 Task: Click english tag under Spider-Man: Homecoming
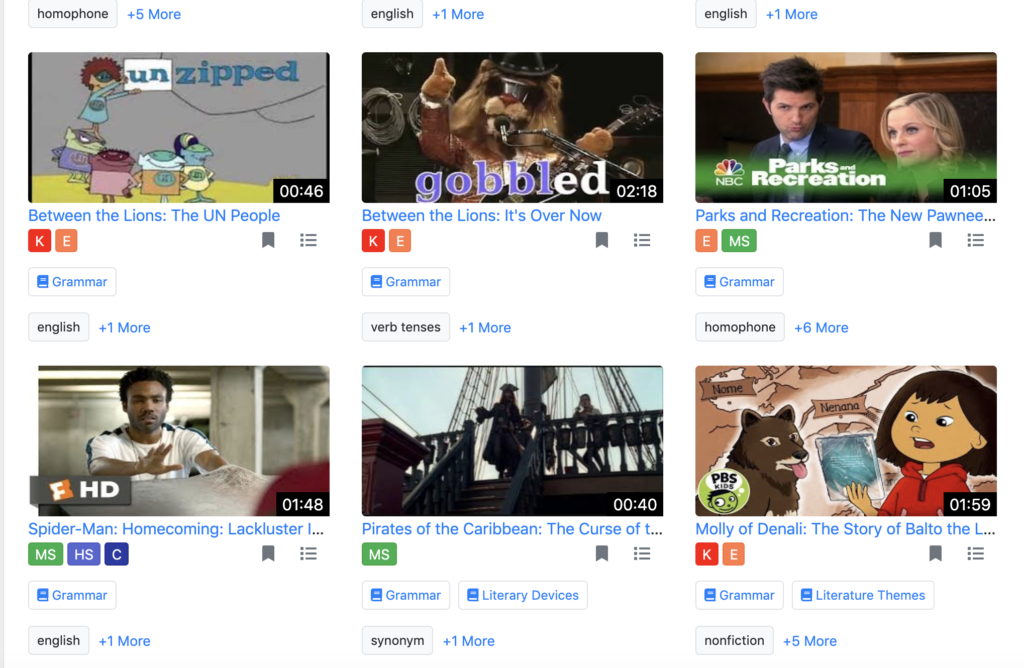click(59, 641)
